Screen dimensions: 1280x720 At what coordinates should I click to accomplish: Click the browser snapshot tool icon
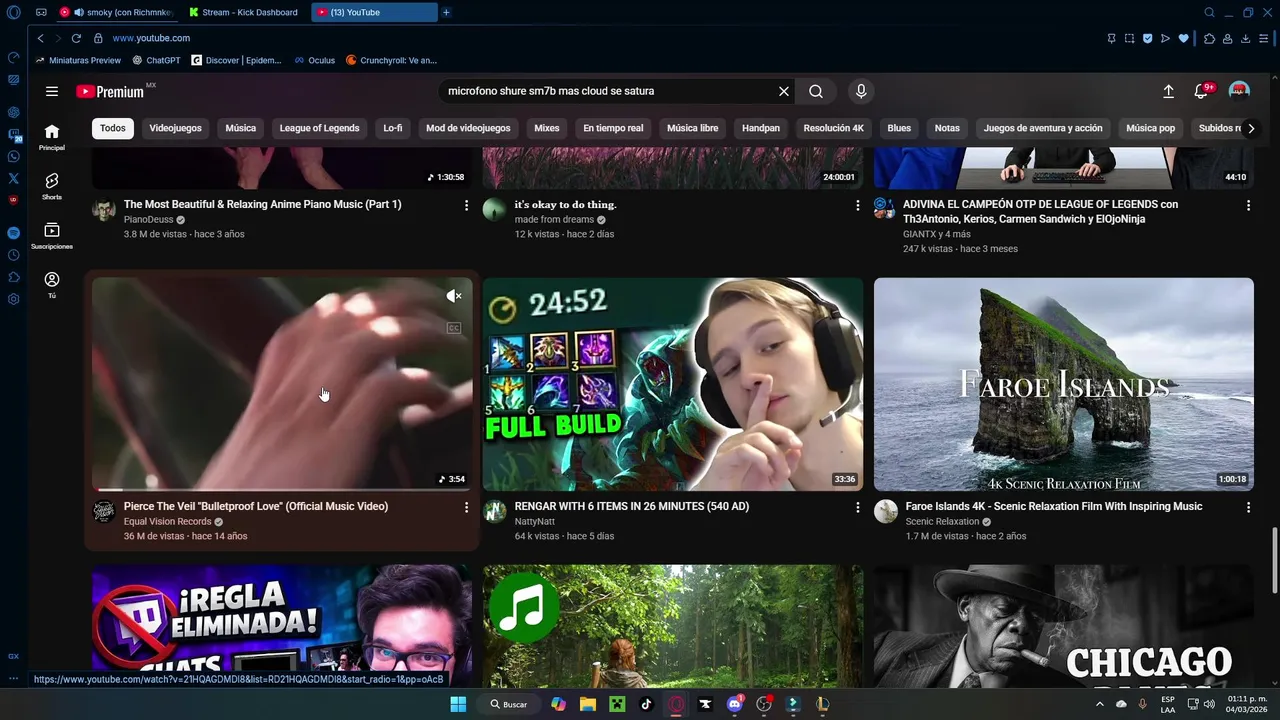(x=1129, y=38)
